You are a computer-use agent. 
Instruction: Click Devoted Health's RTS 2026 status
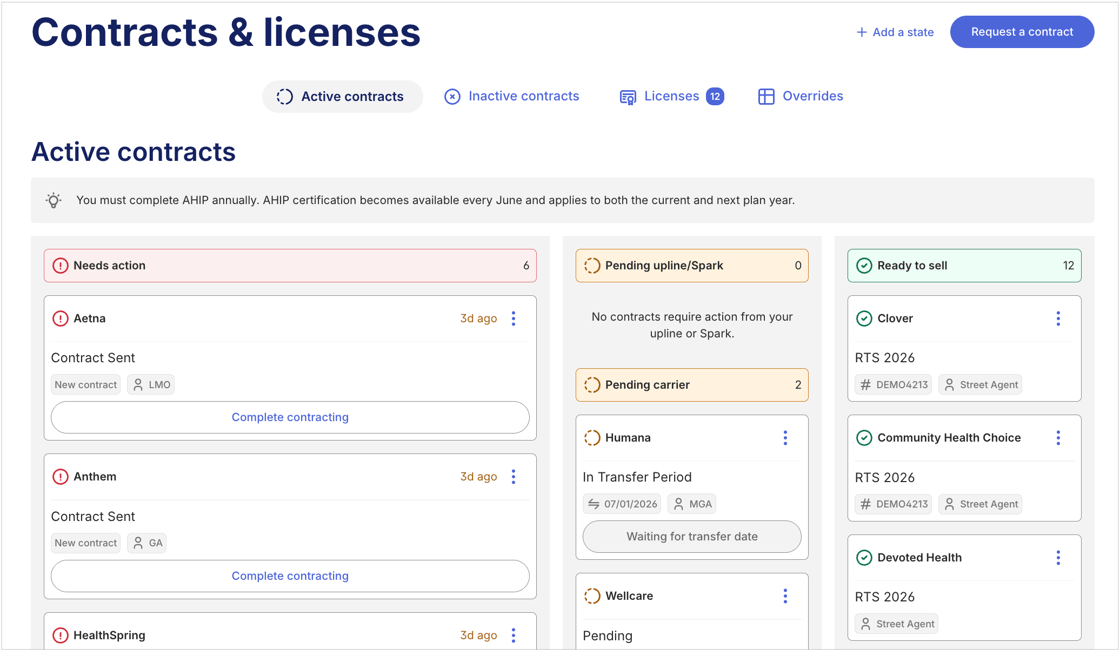[x=885, y=597]
